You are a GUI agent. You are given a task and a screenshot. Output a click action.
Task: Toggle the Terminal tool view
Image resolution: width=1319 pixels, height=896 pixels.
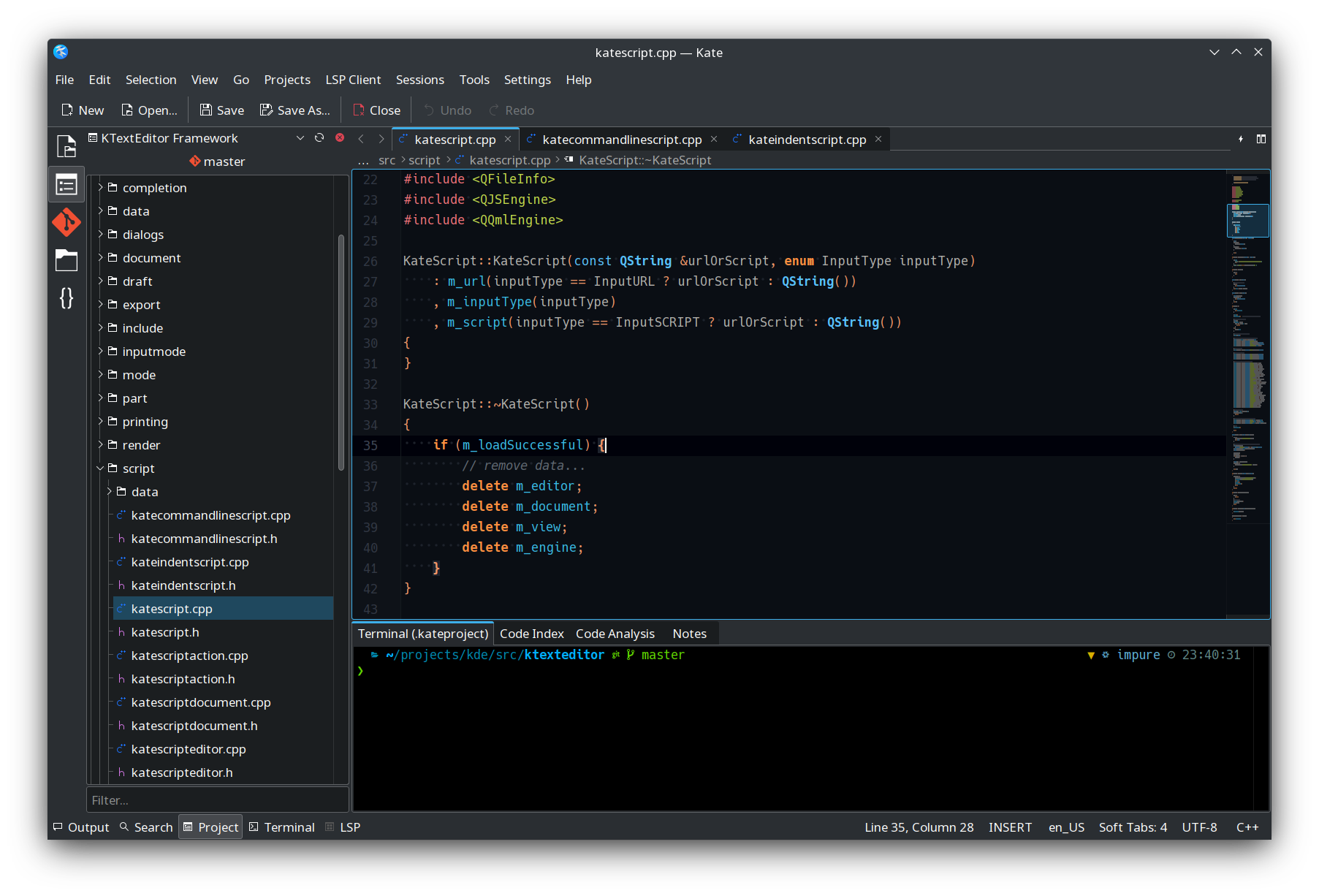pos(281,827)
